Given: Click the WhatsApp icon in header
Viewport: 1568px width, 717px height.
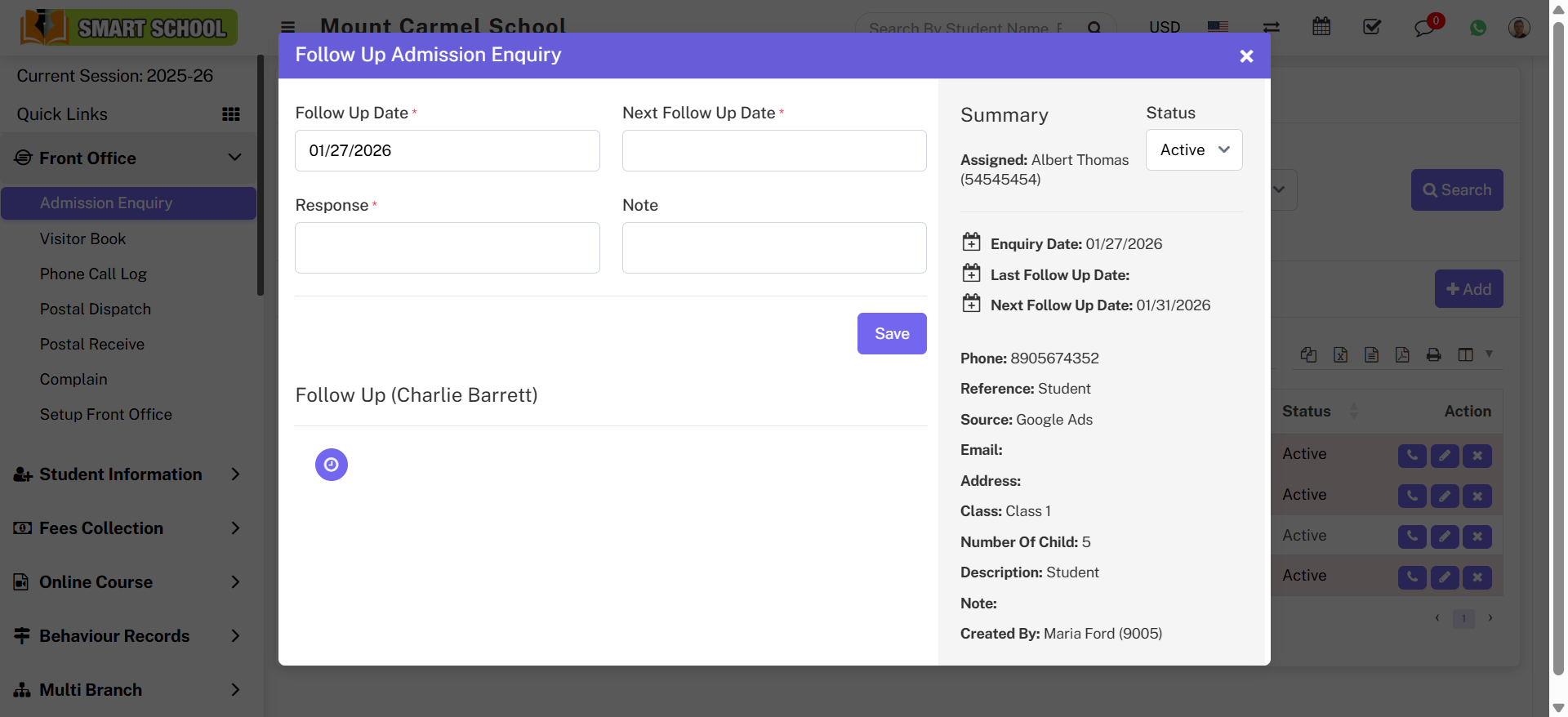Looking at the screenshot, I should click(1477, 28).
